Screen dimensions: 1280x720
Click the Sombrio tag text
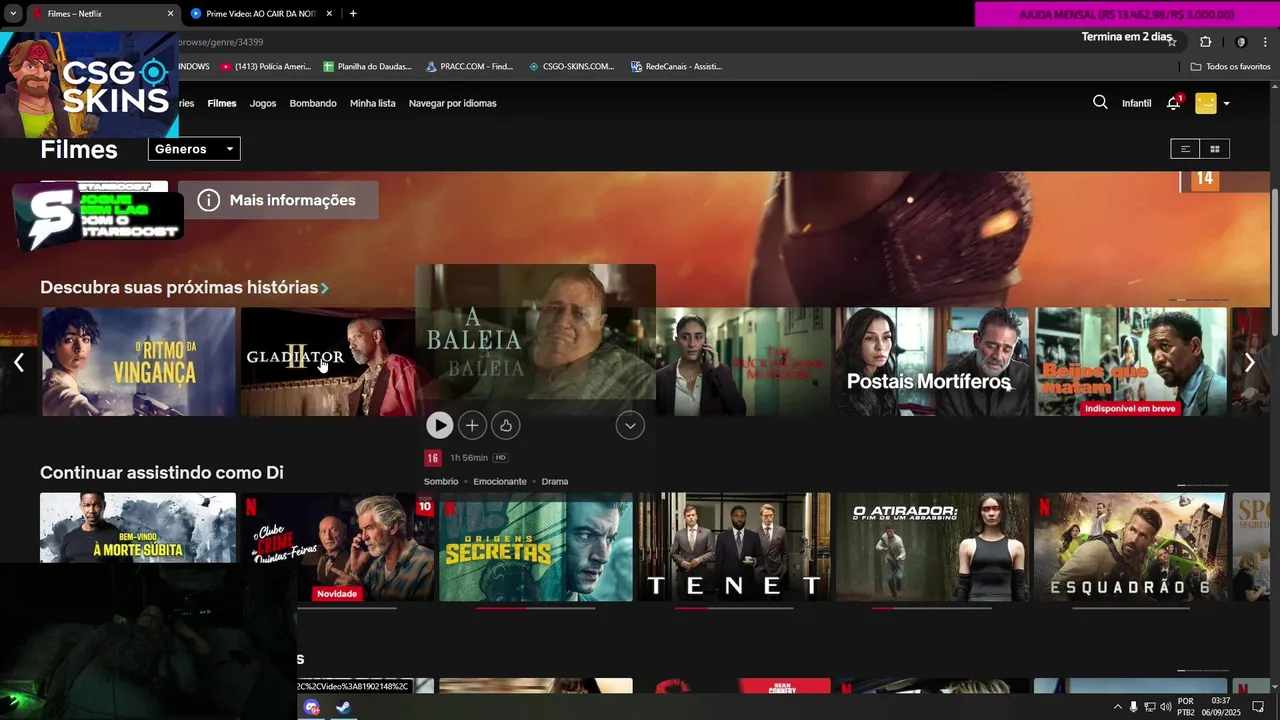tap(441, 482)
